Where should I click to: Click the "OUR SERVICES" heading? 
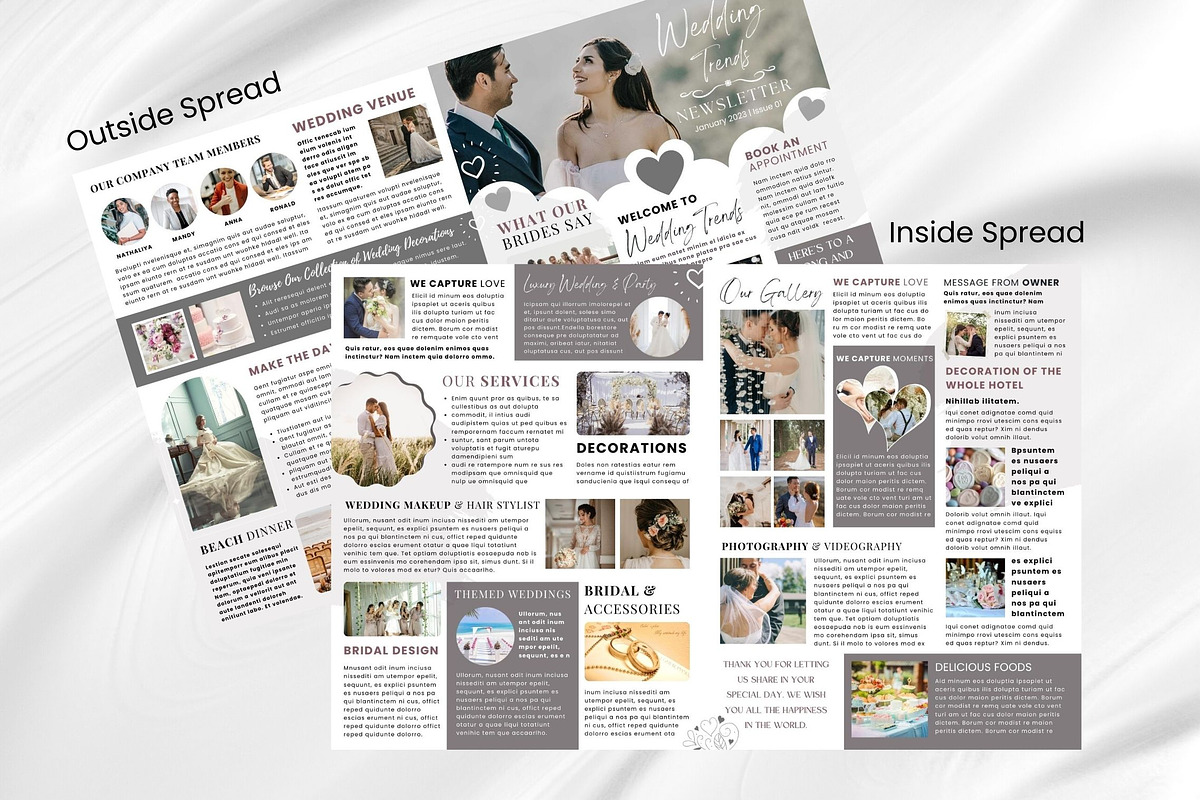[501, 381]
